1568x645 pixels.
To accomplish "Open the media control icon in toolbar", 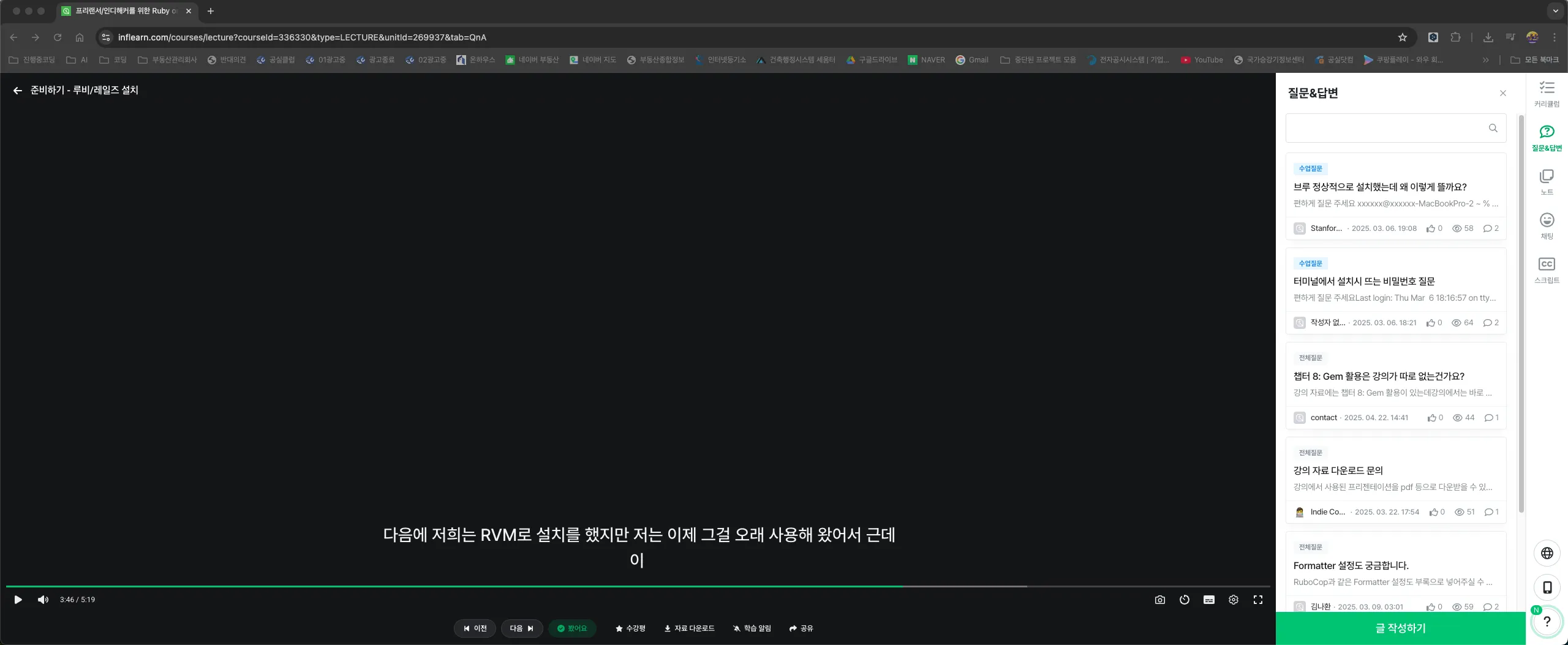I will click(x=1510, y=37).
